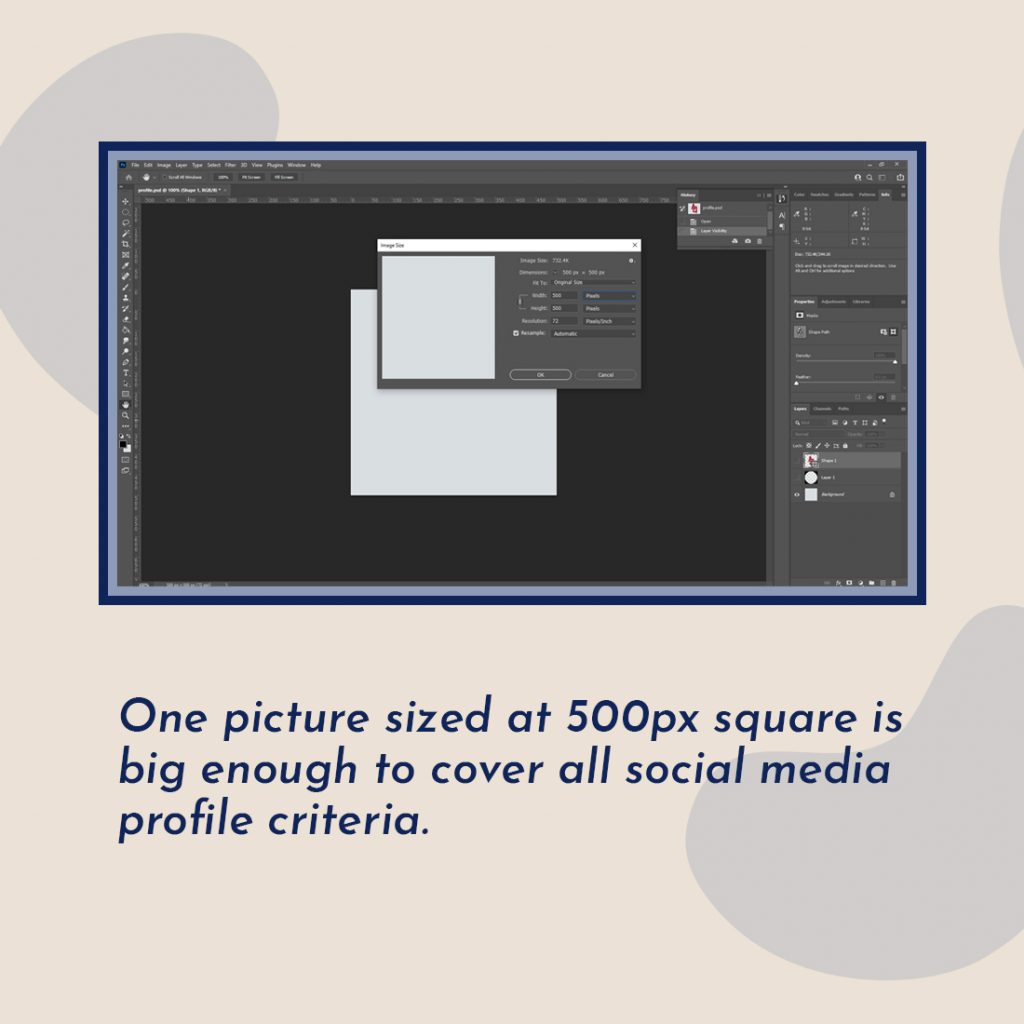Adjust the Density slider handle
This screenshot has height=1024, width=1024.
[895, 362]
